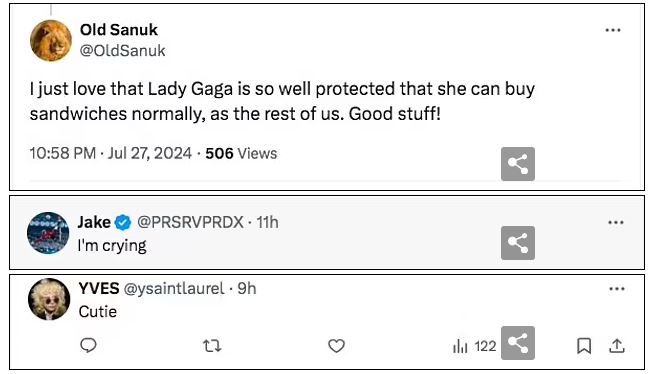Reply to YVES's tweet with the comment icon
The height and width of the screenshot is (374, 656).
coord(88,346)
